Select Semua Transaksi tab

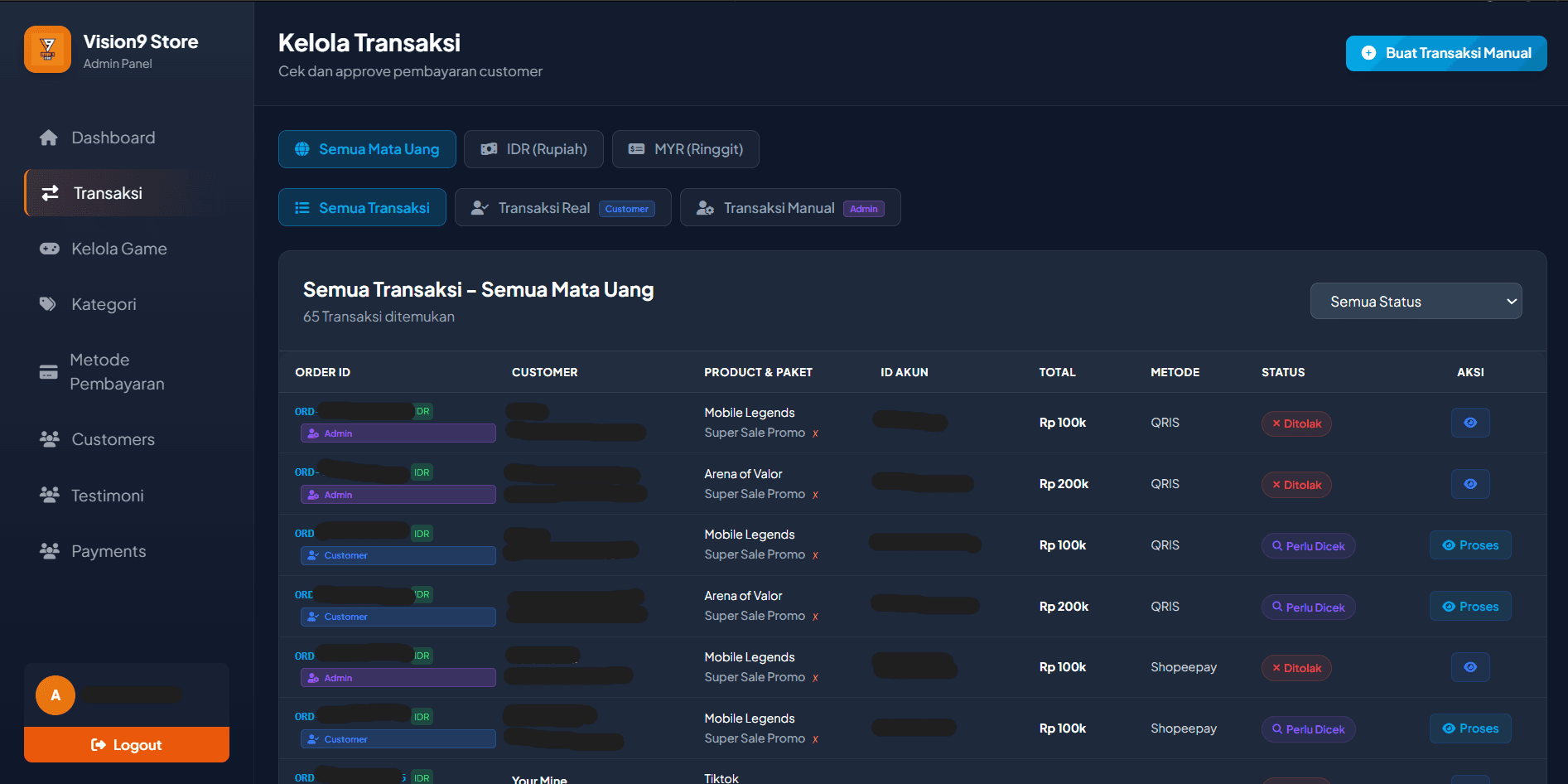362,208
